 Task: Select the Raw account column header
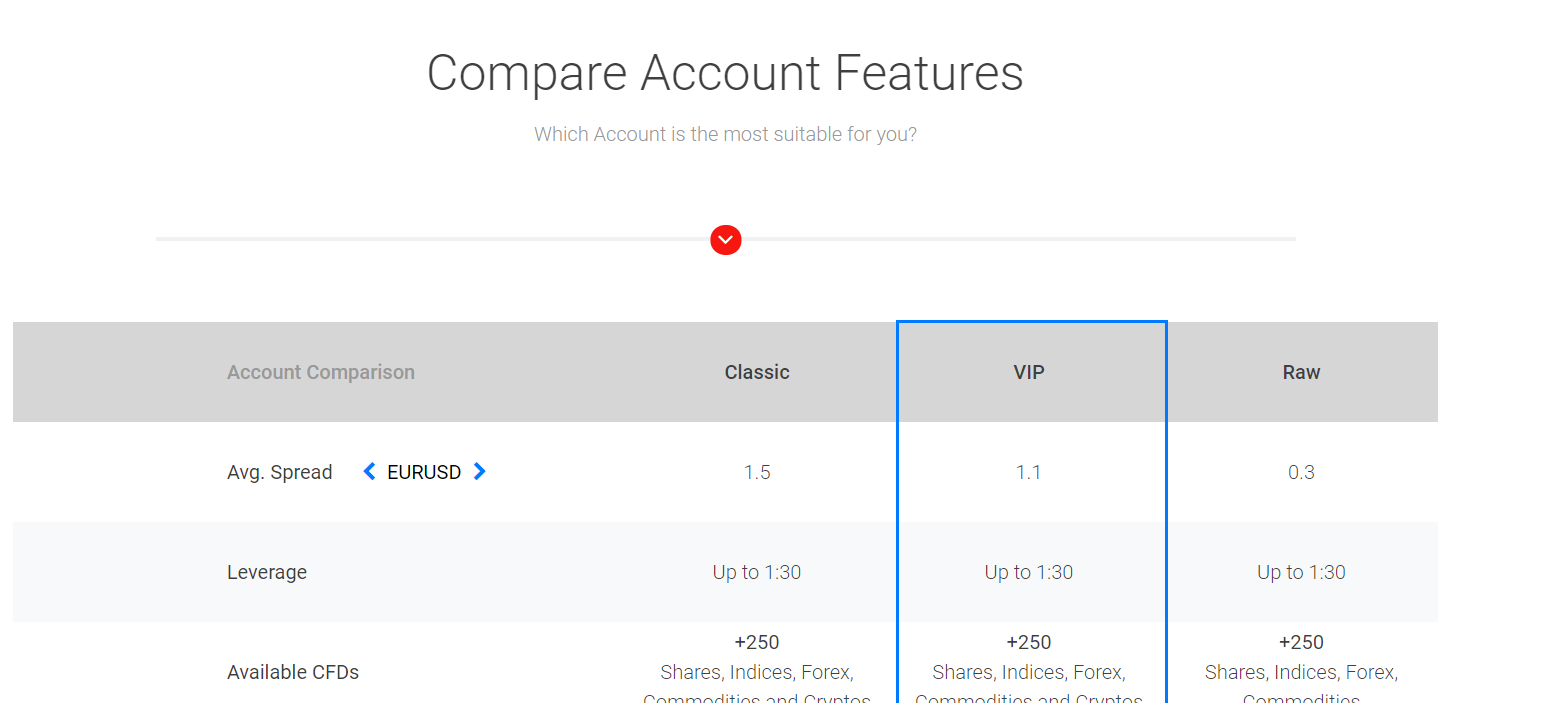1301,372
